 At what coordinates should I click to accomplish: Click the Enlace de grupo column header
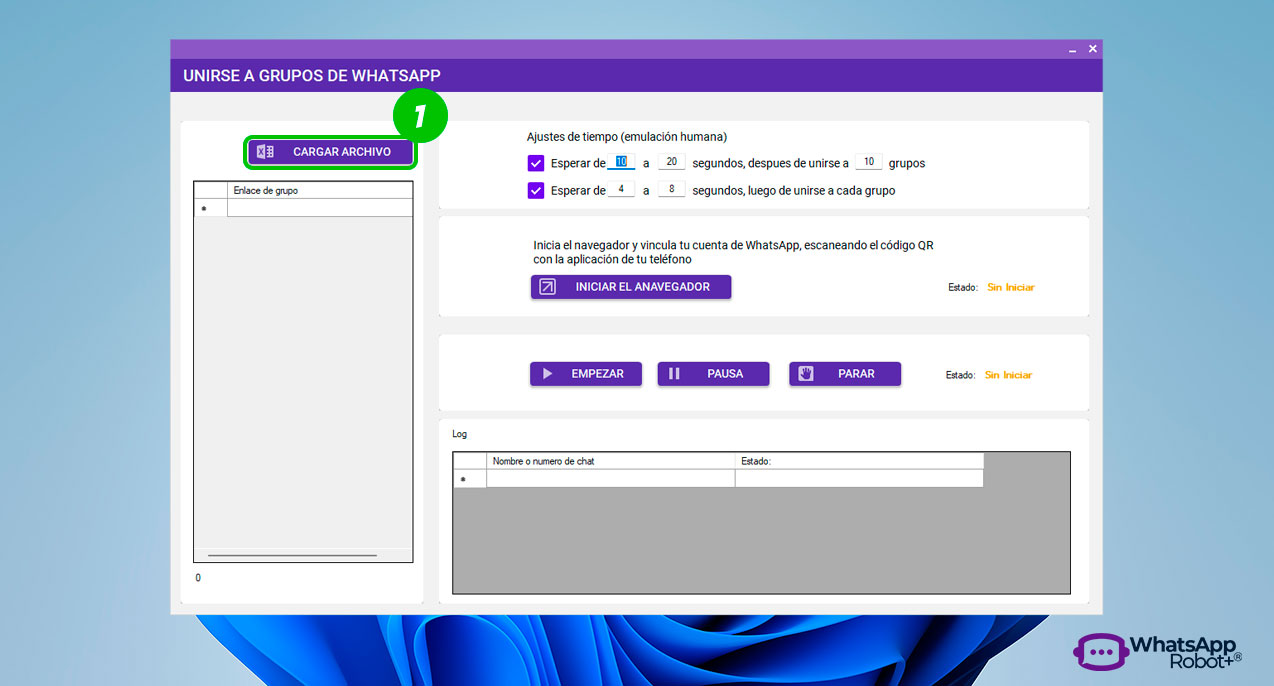pyautogui.click(x=320, y=190)
